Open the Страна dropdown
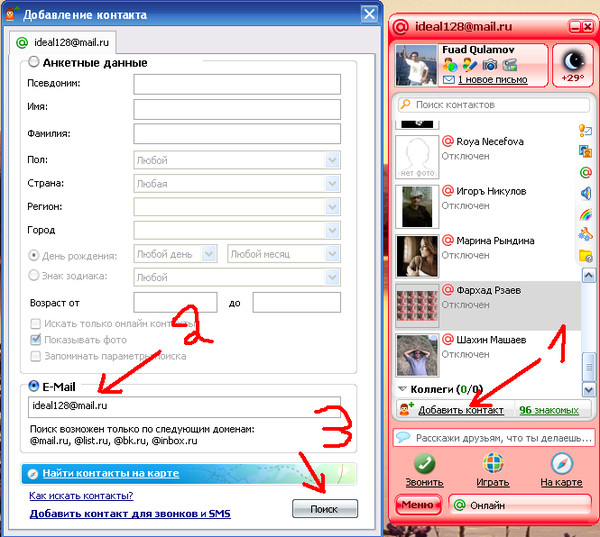The width and height of the screenshot is (600, 537). click(x=237, y=183)
